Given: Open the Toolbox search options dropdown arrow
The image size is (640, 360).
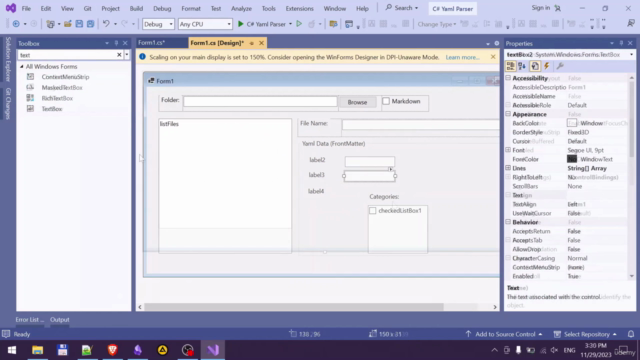Looking at the screenshot, I should coord(127,55).
